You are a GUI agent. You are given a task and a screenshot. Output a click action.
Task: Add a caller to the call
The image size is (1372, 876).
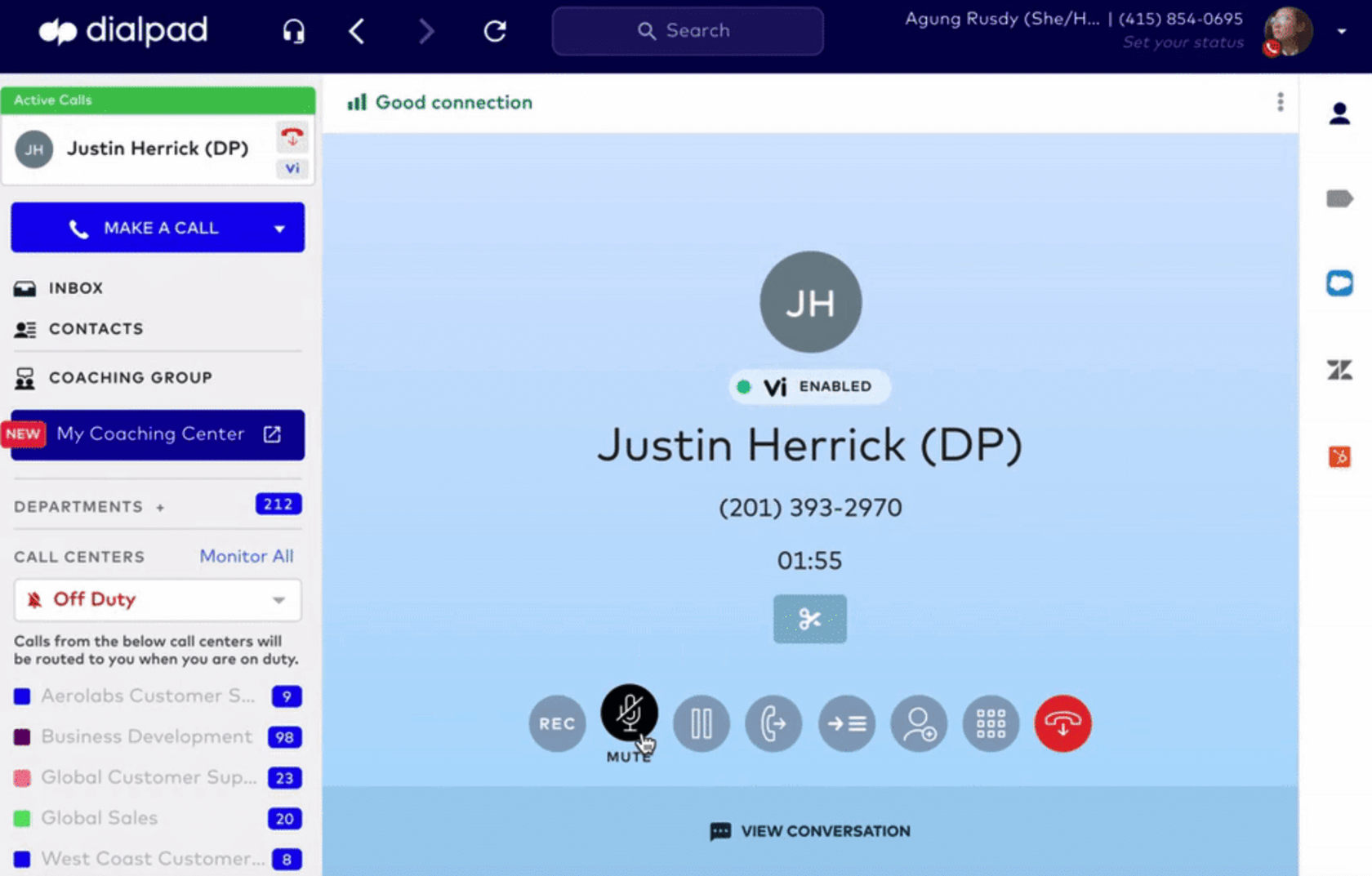click(x=919, y=723)
